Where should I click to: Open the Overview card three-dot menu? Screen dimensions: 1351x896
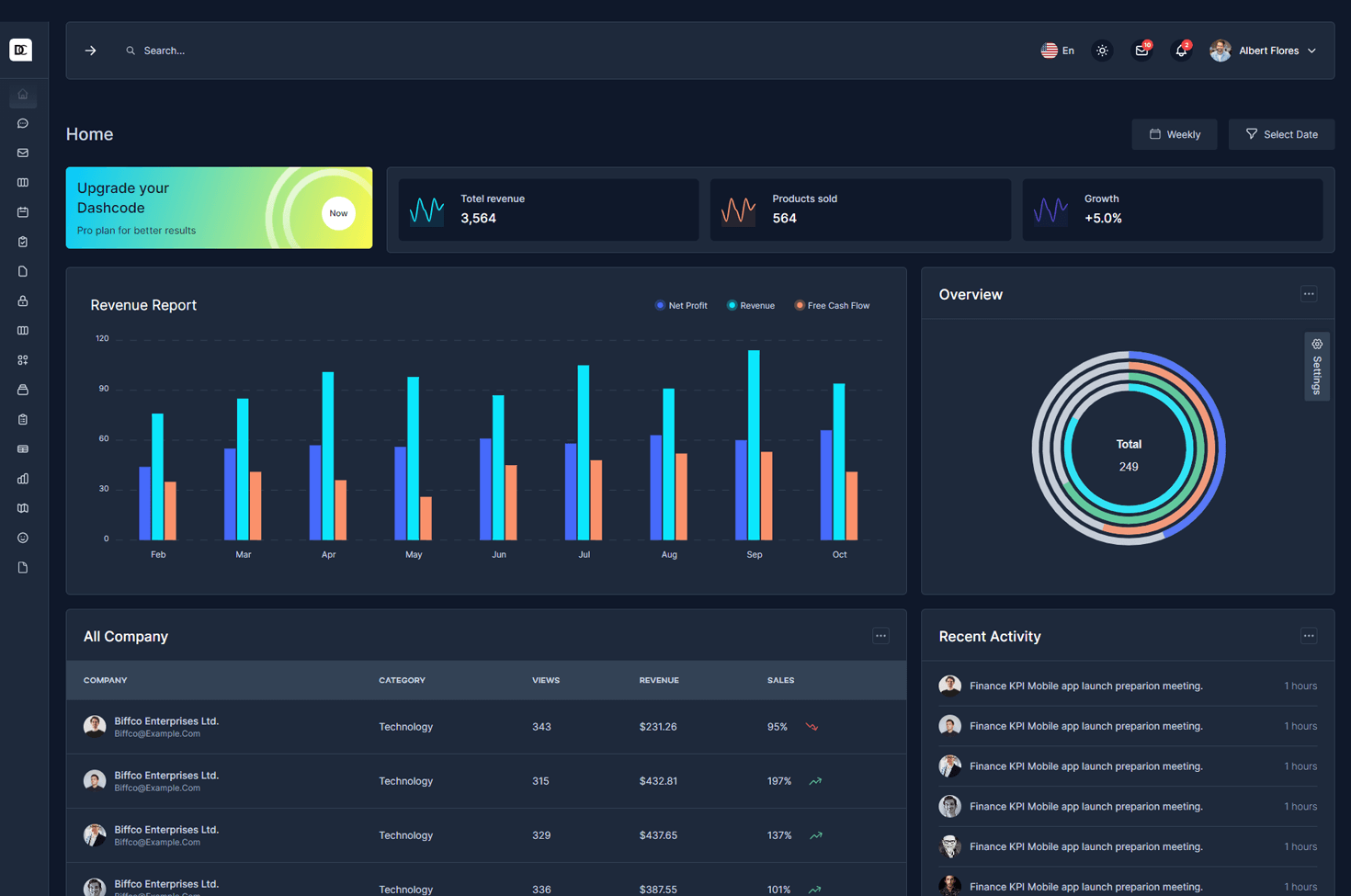[1309, 294]
